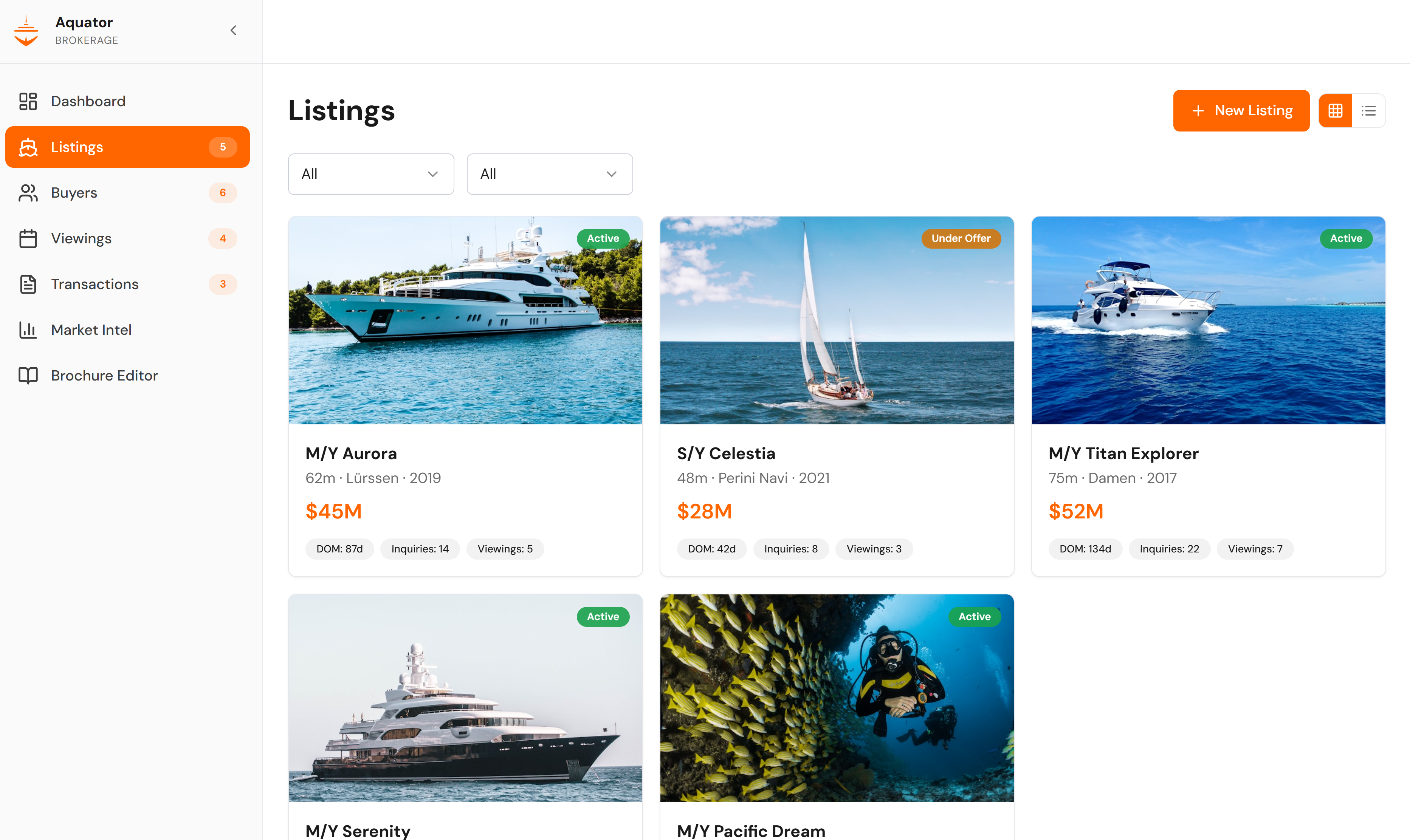Open the M/Y Titan Explorer photo
This screenshot has height=840, width=1410.
[1209, 320]
